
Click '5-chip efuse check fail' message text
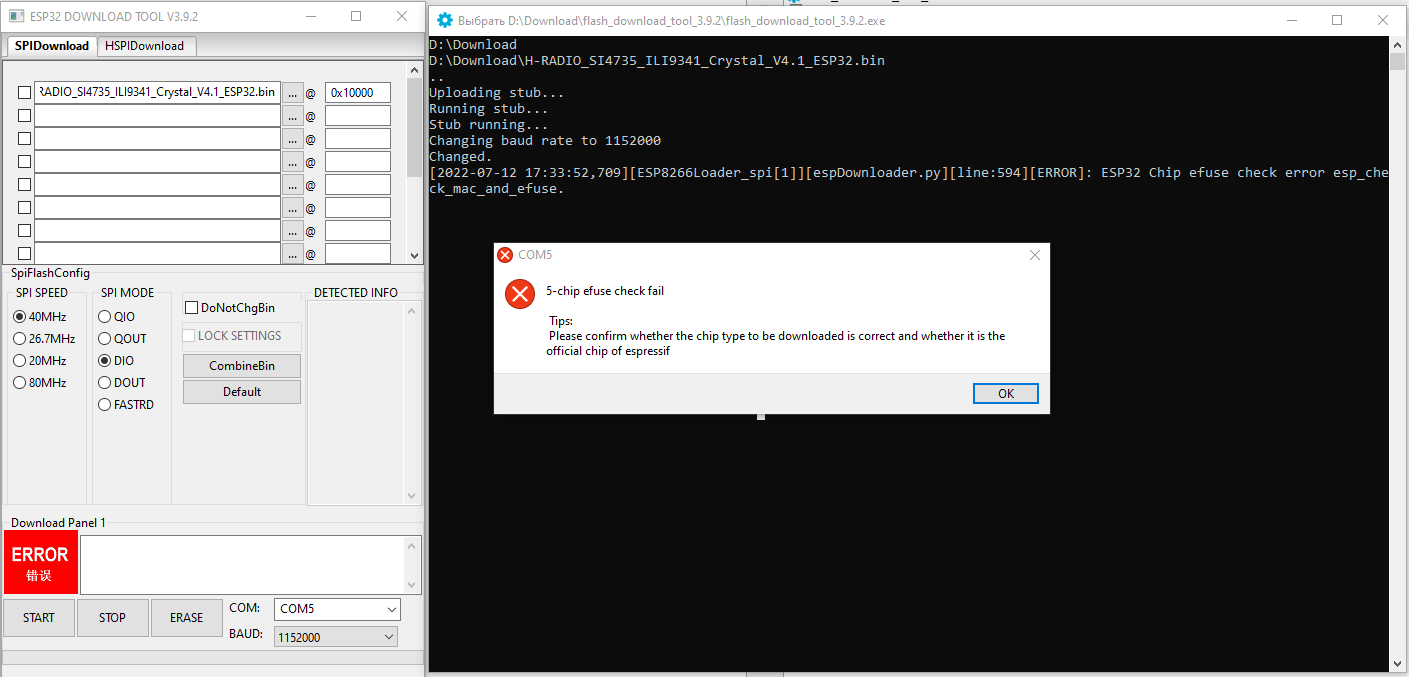pyautogui.click(x=605, y=291)
